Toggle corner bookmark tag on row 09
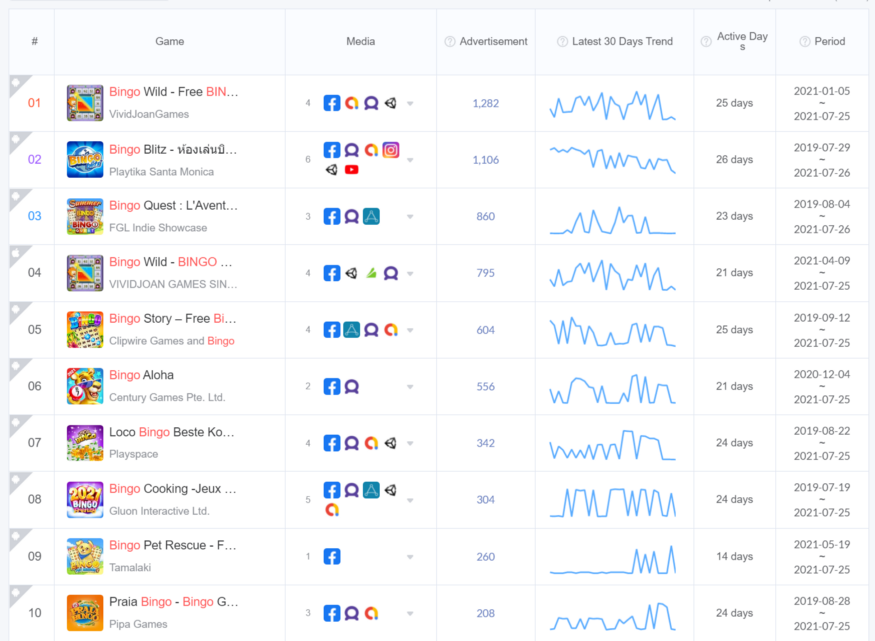 [x=18, y=537]
